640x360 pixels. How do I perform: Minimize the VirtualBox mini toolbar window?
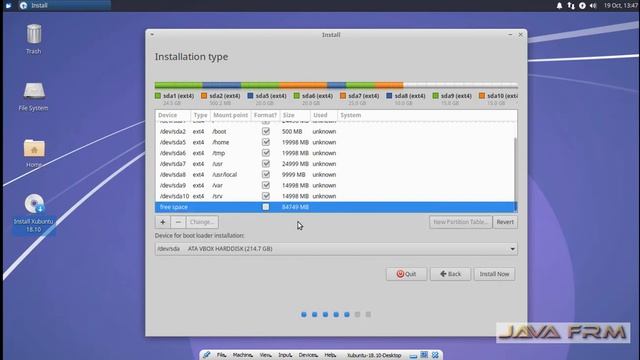click(x=413, y=356)
